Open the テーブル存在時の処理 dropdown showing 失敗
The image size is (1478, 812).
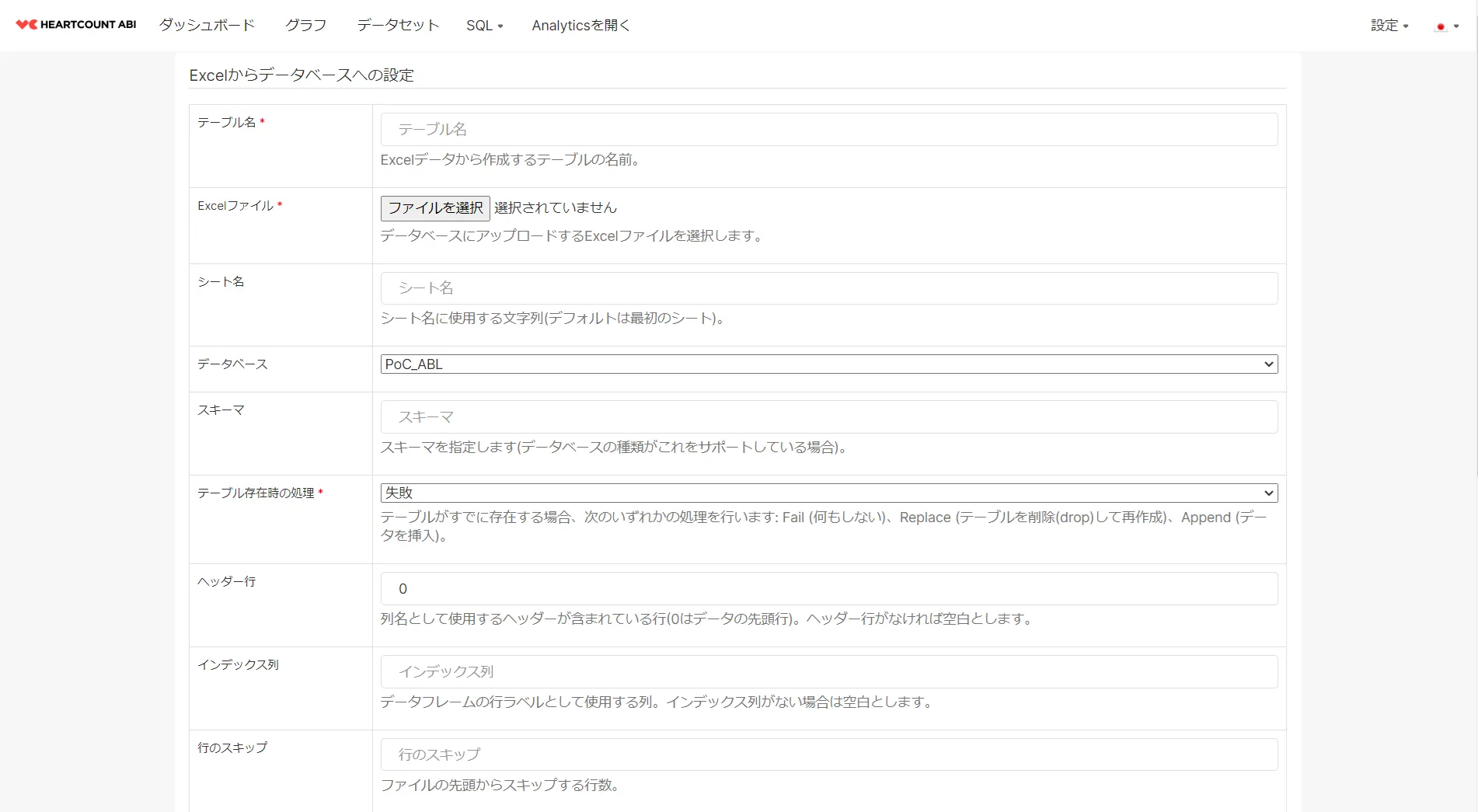coord(829,493)
